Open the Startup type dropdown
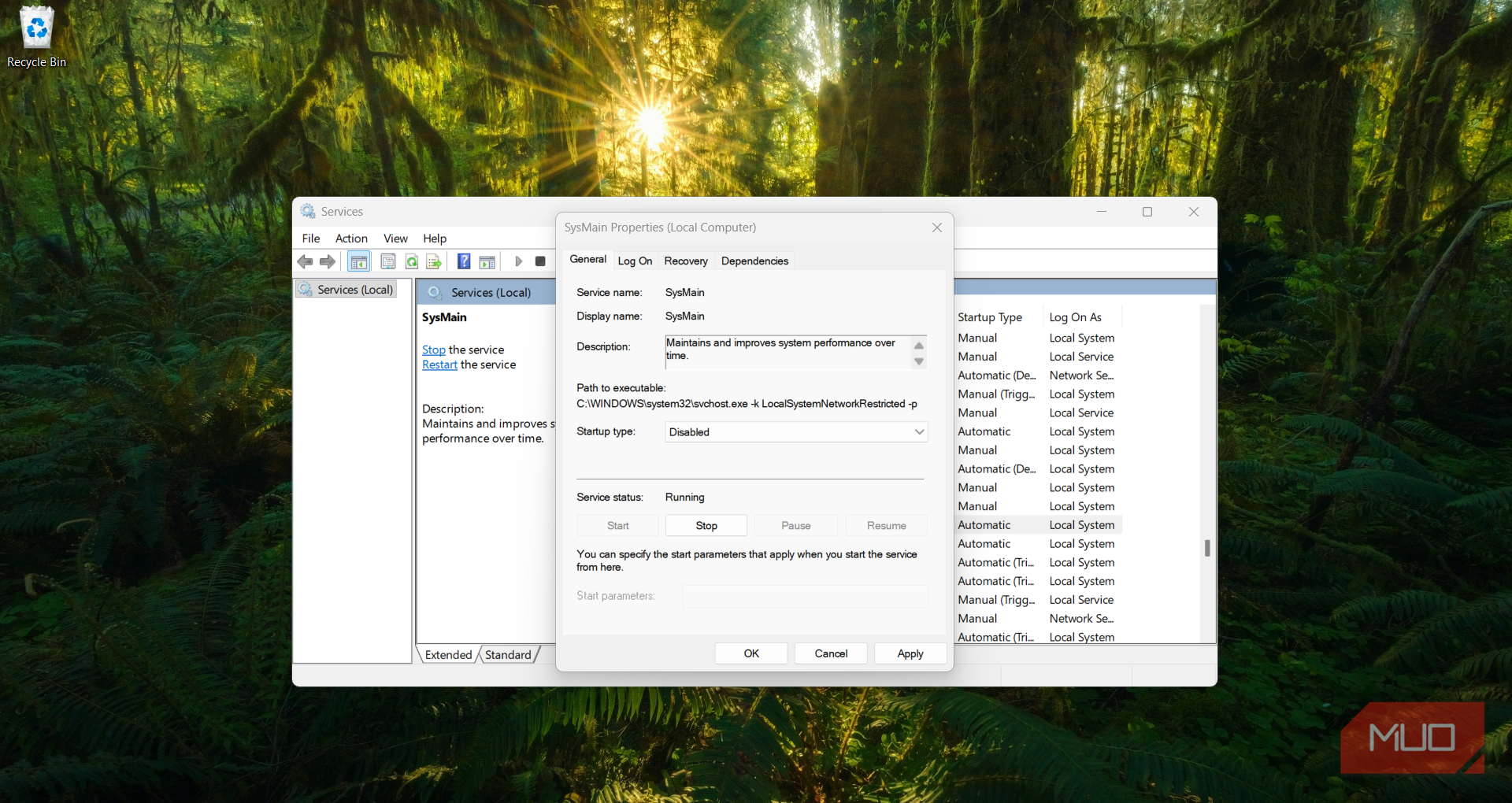 (x=796, y=432)
